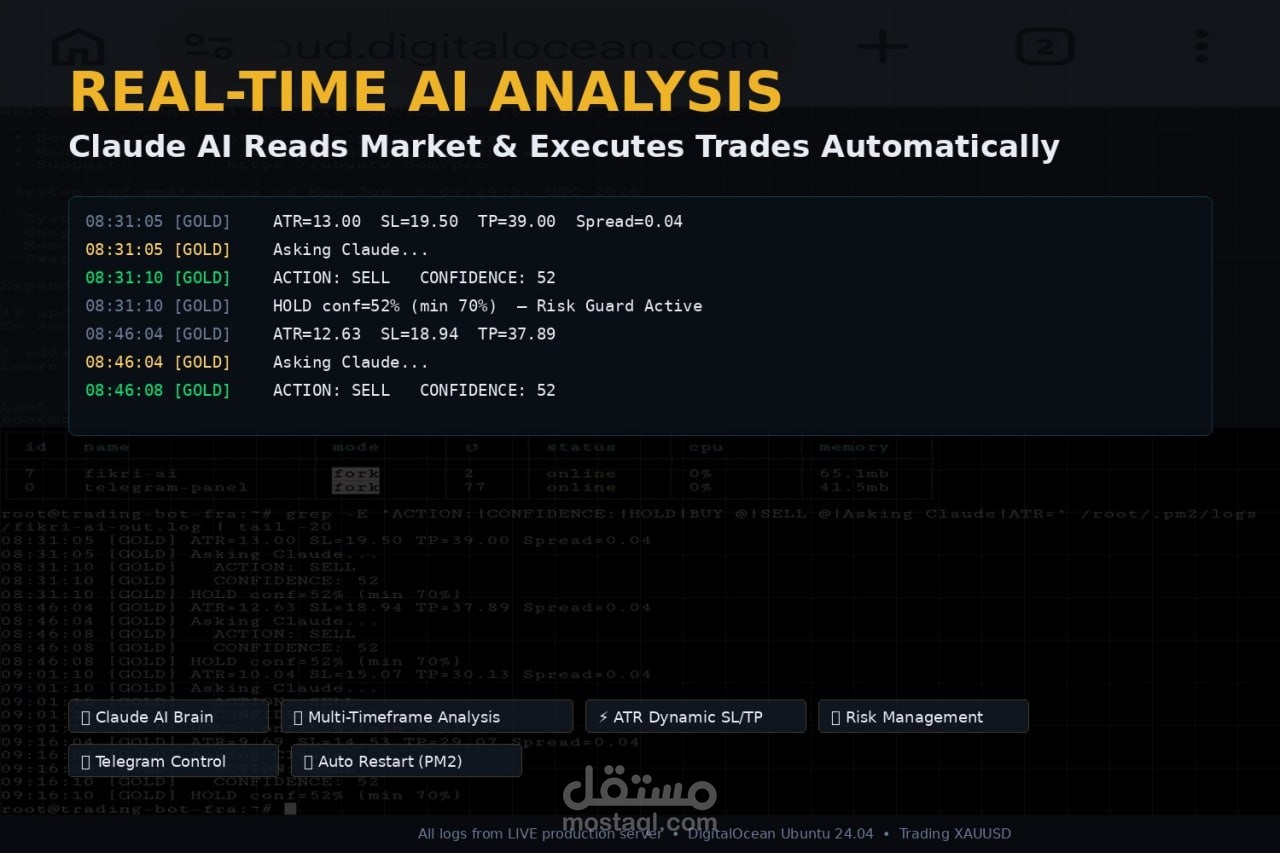Open the tab switcher showing 2 tabs
The height and width of the screenshot is (853, 1280).
[1045, 46]
